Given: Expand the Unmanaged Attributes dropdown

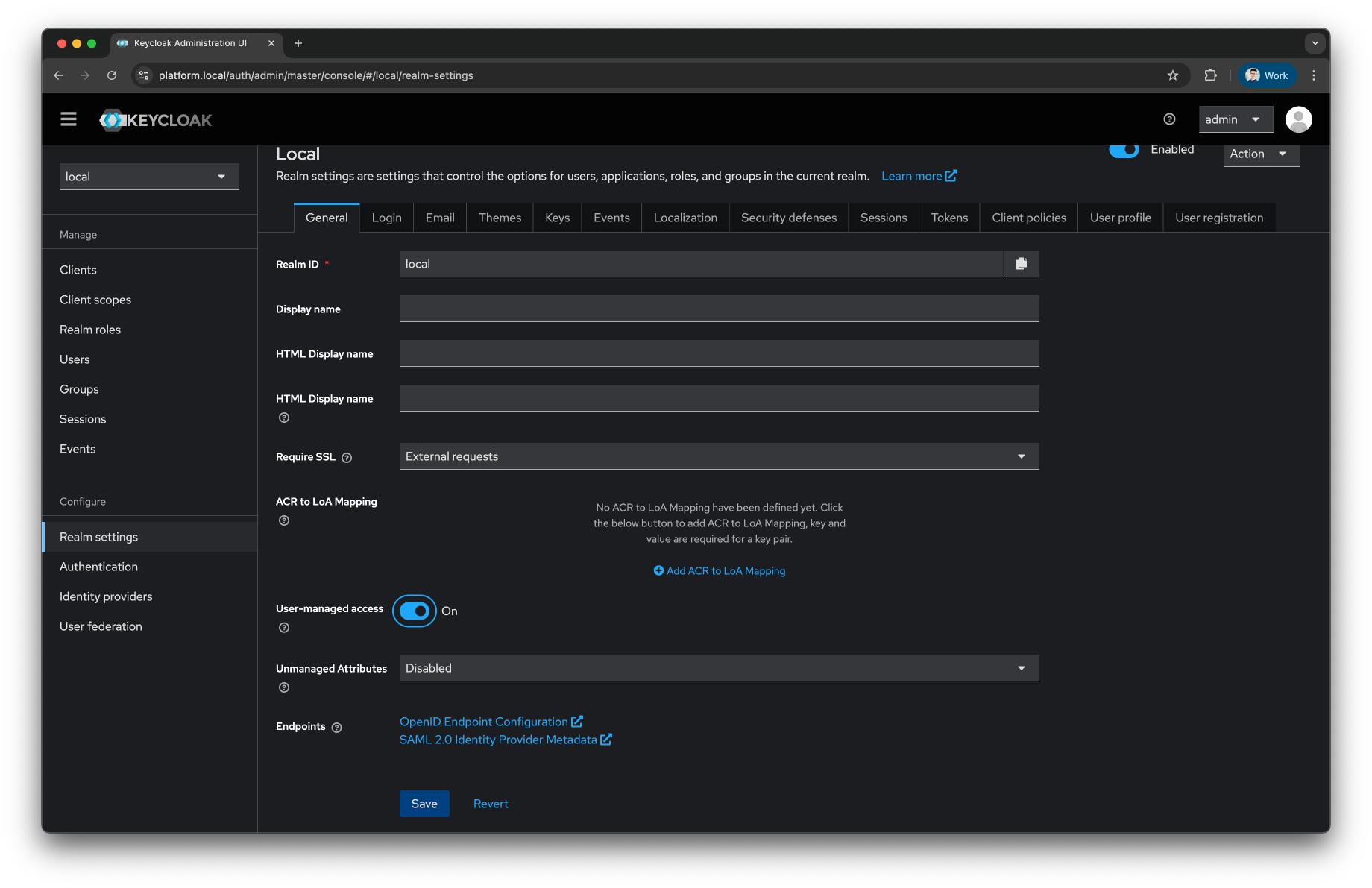Looking at the screenshot, I should (1021, 667).
